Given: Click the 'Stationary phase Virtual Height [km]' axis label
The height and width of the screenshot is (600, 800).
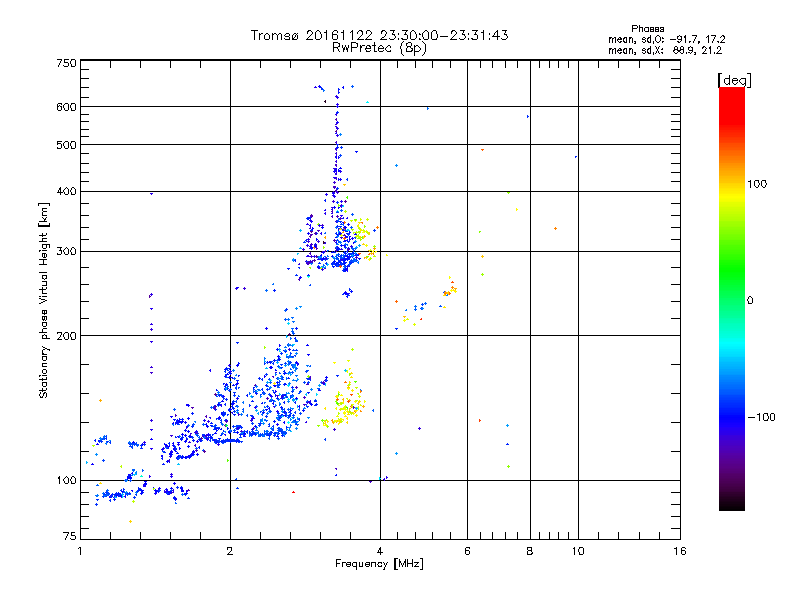Looking at the screenshot, I should coord(44,301).
